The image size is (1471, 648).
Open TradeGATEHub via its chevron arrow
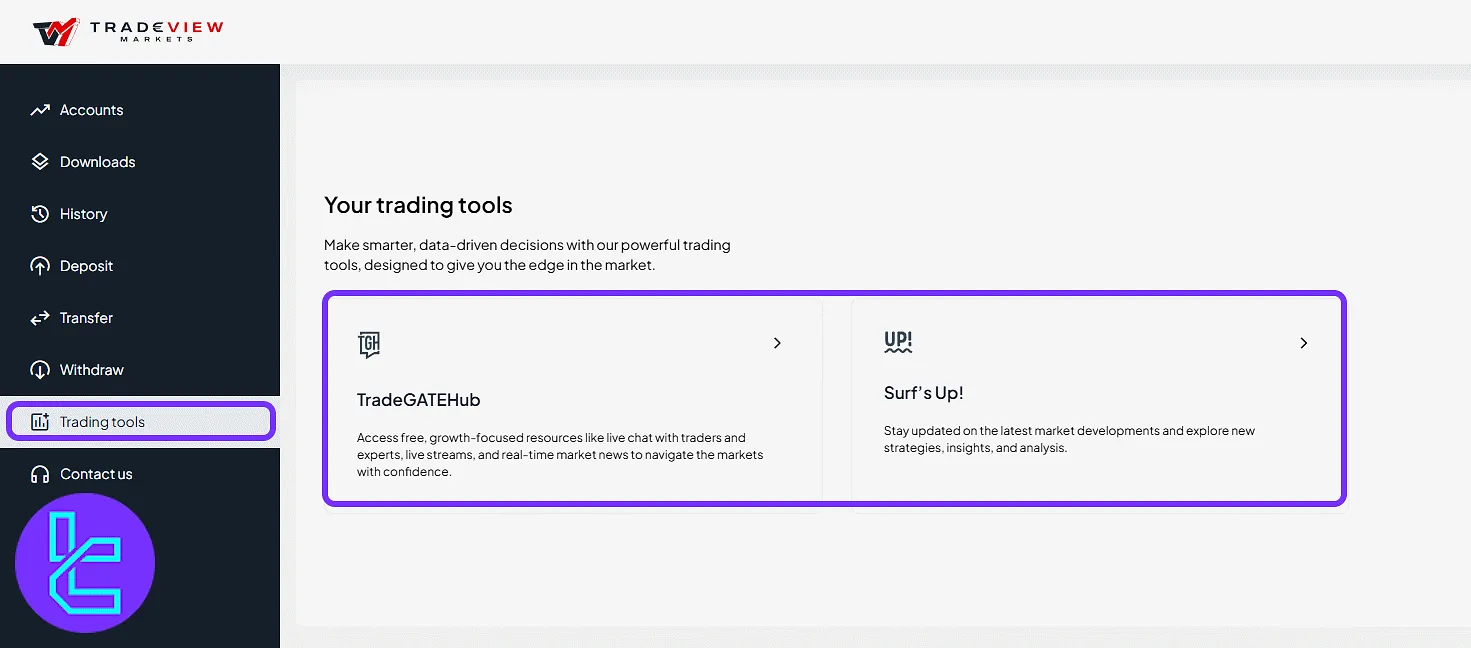[x=777, y=343]
